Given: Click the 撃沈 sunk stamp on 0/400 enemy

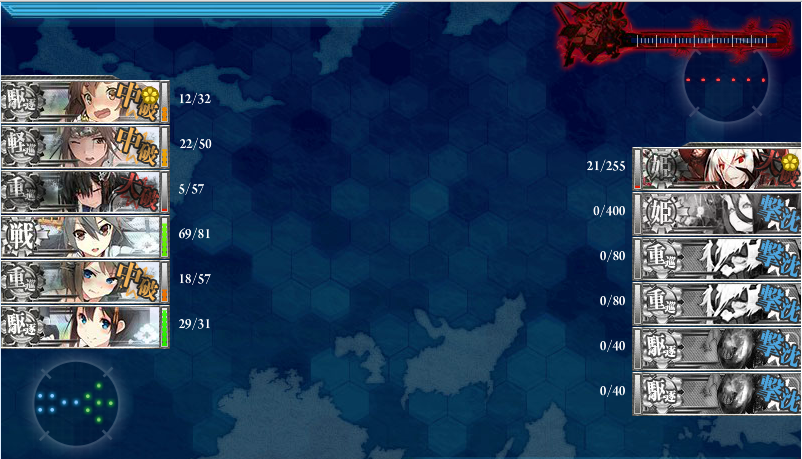Looking at the screenshot, I should [778, 214].
